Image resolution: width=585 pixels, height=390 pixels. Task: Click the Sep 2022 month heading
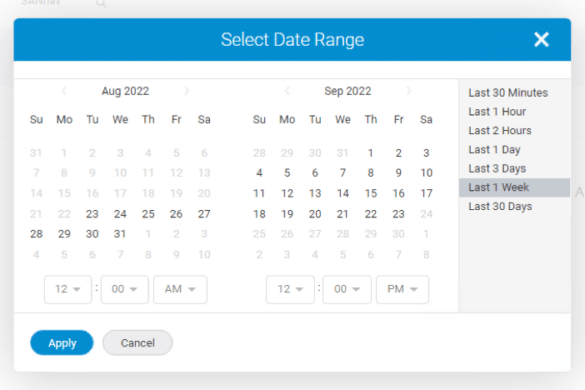point(348,91)
